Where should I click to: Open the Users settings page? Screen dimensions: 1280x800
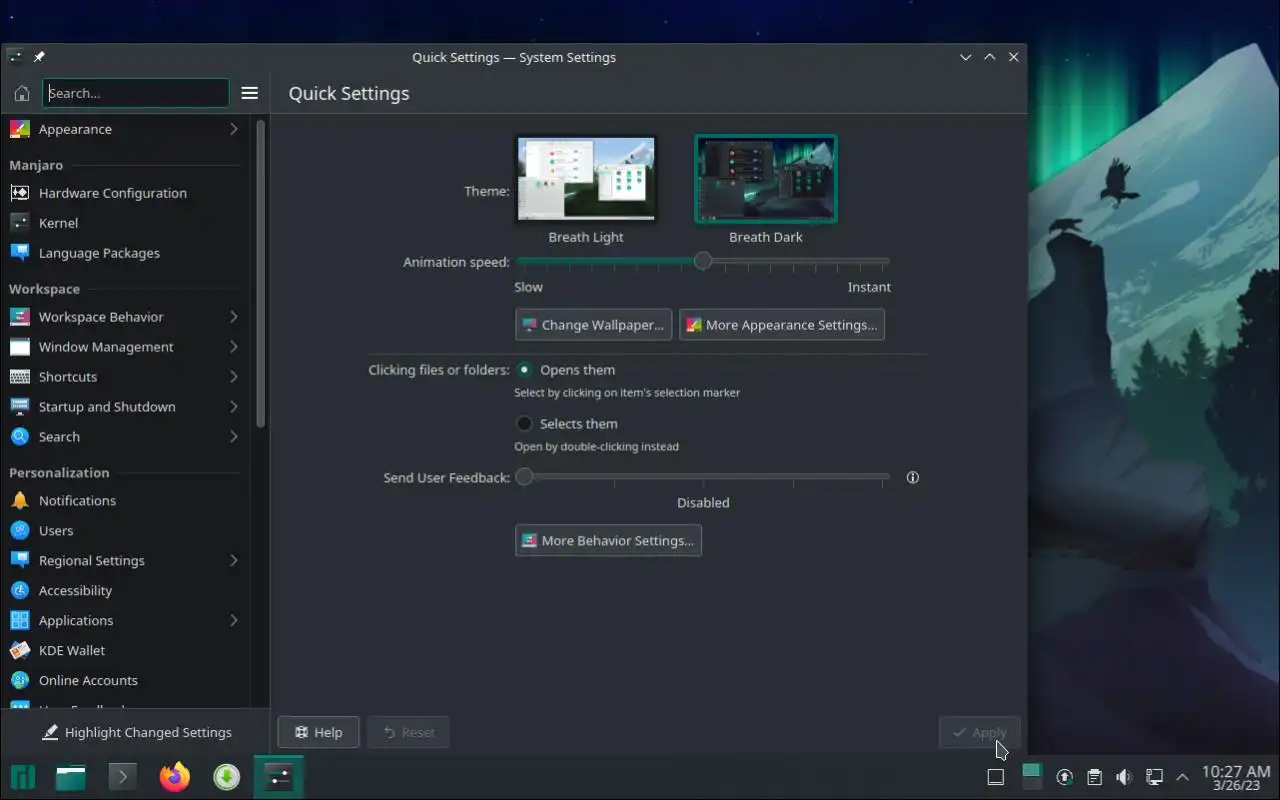(x=125, y=531)
